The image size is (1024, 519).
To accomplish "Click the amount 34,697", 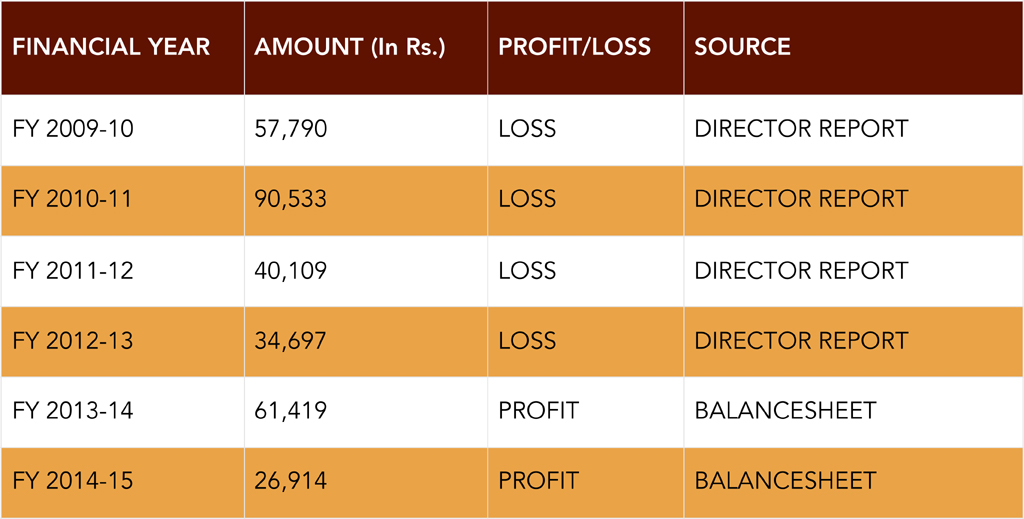I will pos(291,340).
